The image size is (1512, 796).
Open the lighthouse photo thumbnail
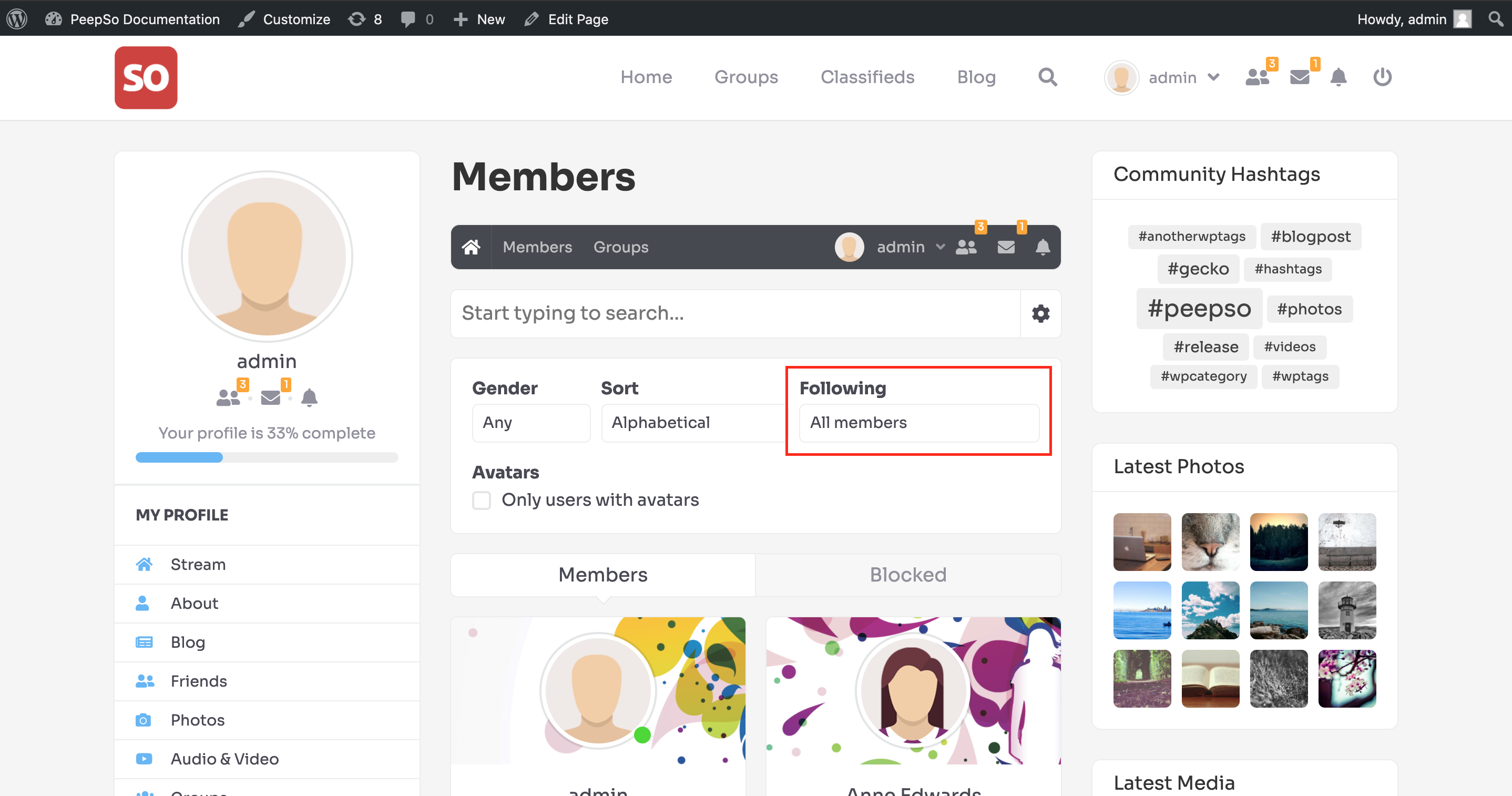[1347, 610]
